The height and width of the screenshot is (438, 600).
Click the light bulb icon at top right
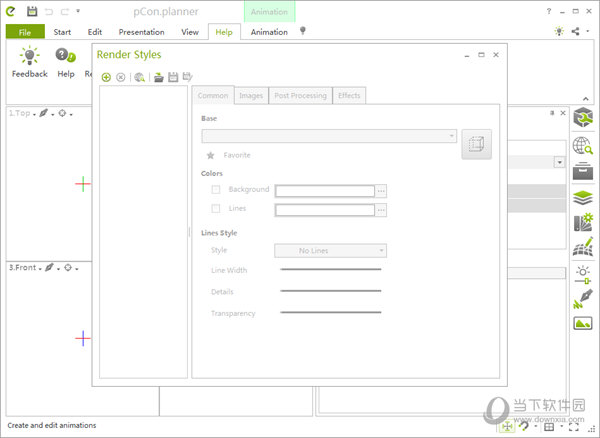559,31
